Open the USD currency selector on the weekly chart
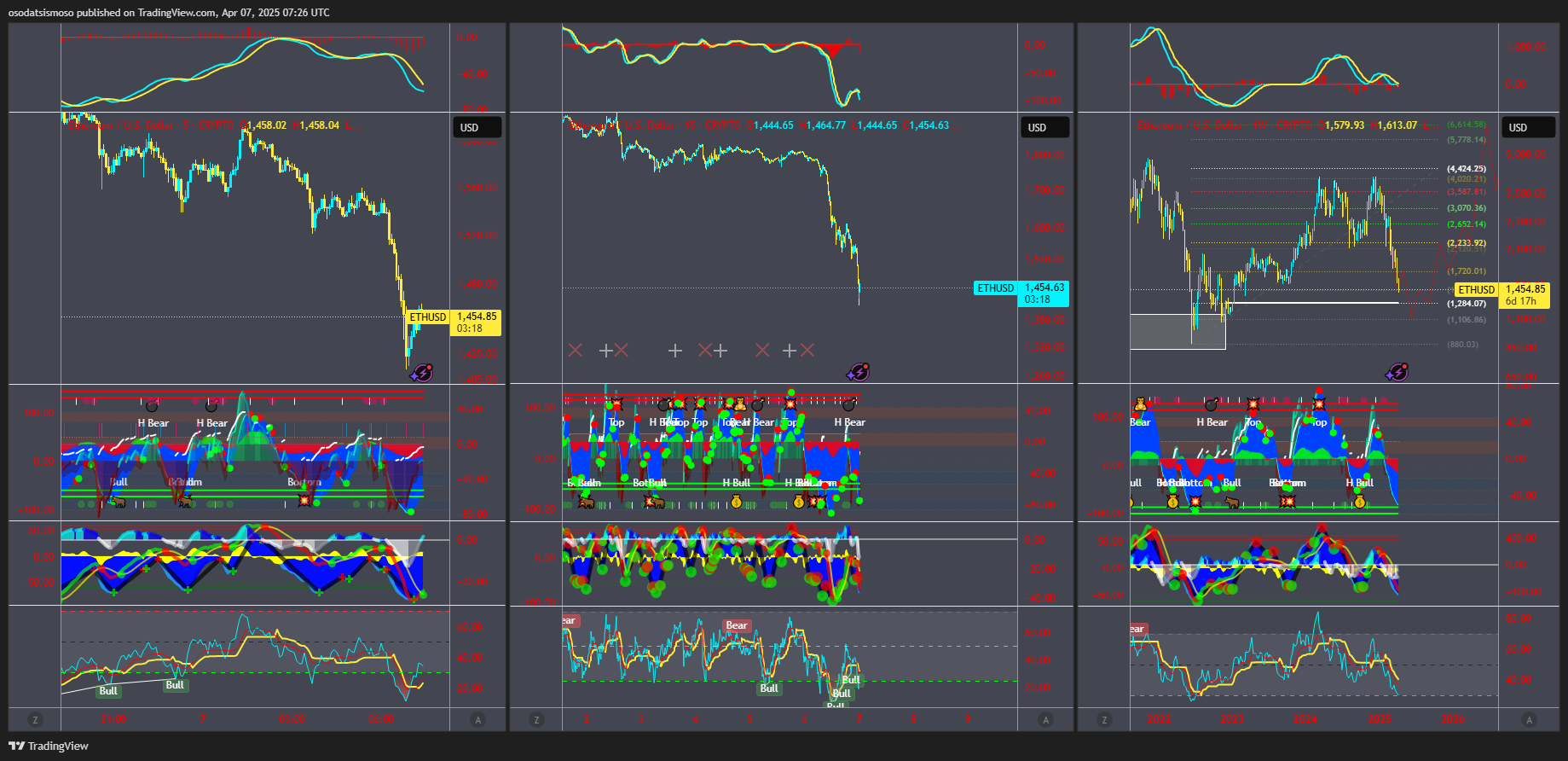This screenshot has height=761, width=1568. 1528,128
